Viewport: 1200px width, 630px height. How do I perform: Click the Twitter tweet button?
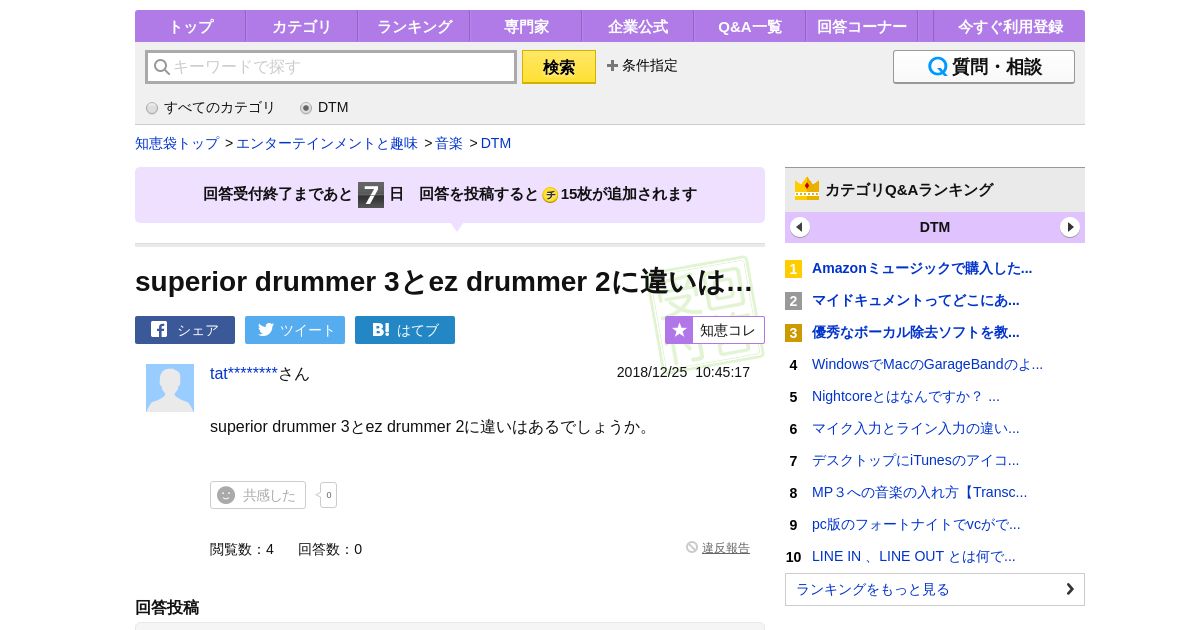[x=295, y=330]
